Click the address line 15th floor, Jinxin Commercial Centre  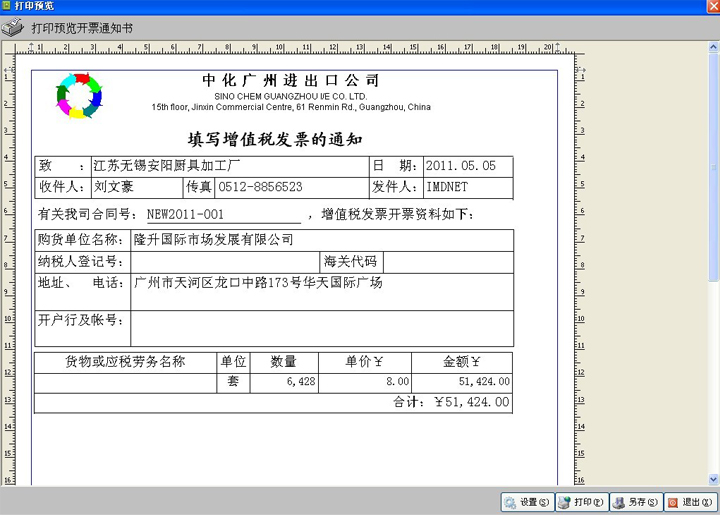tap(291, 107)
